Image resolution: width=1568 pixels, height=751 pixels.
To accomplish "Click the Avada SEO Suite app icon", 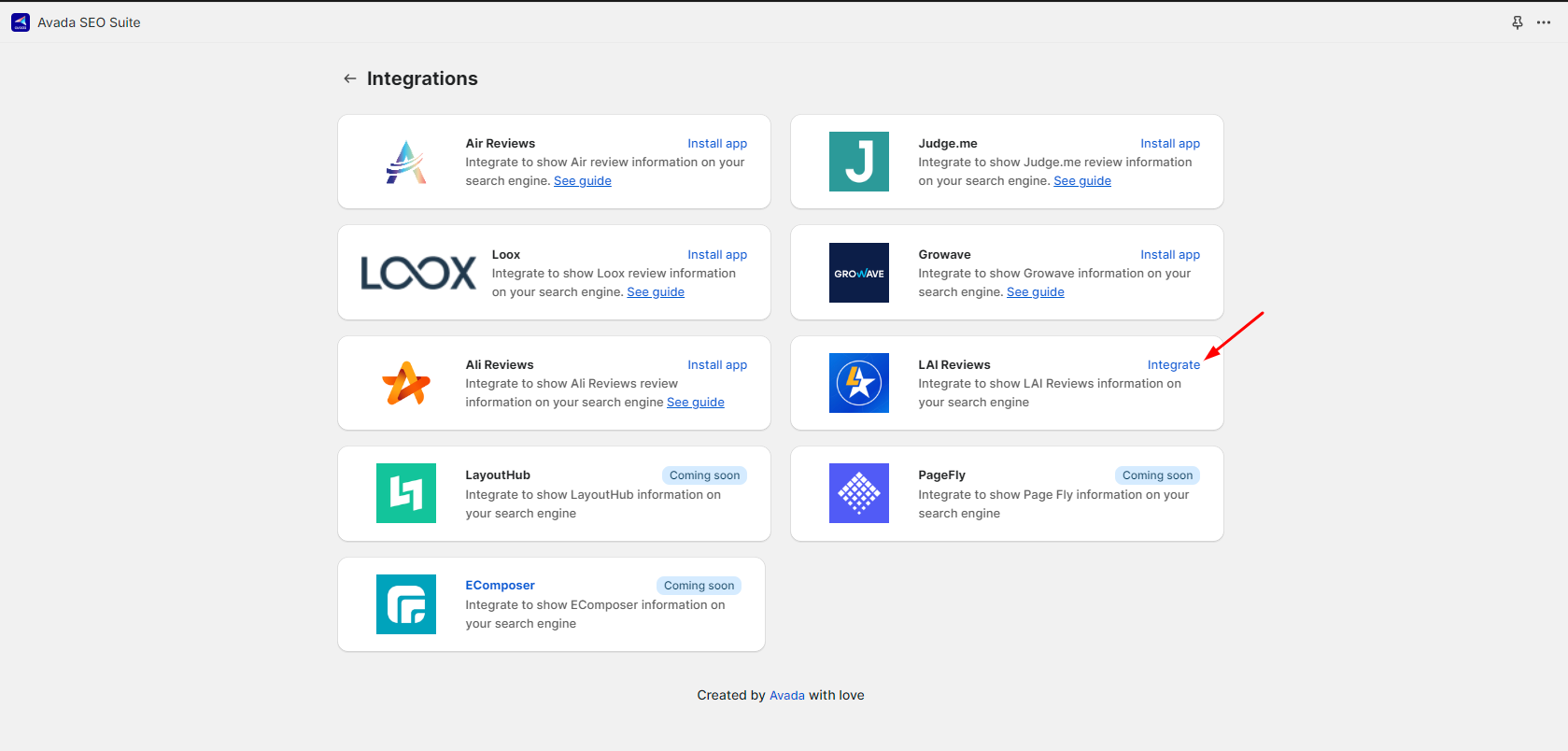I will pyautogui.click(x=21, y=22).
